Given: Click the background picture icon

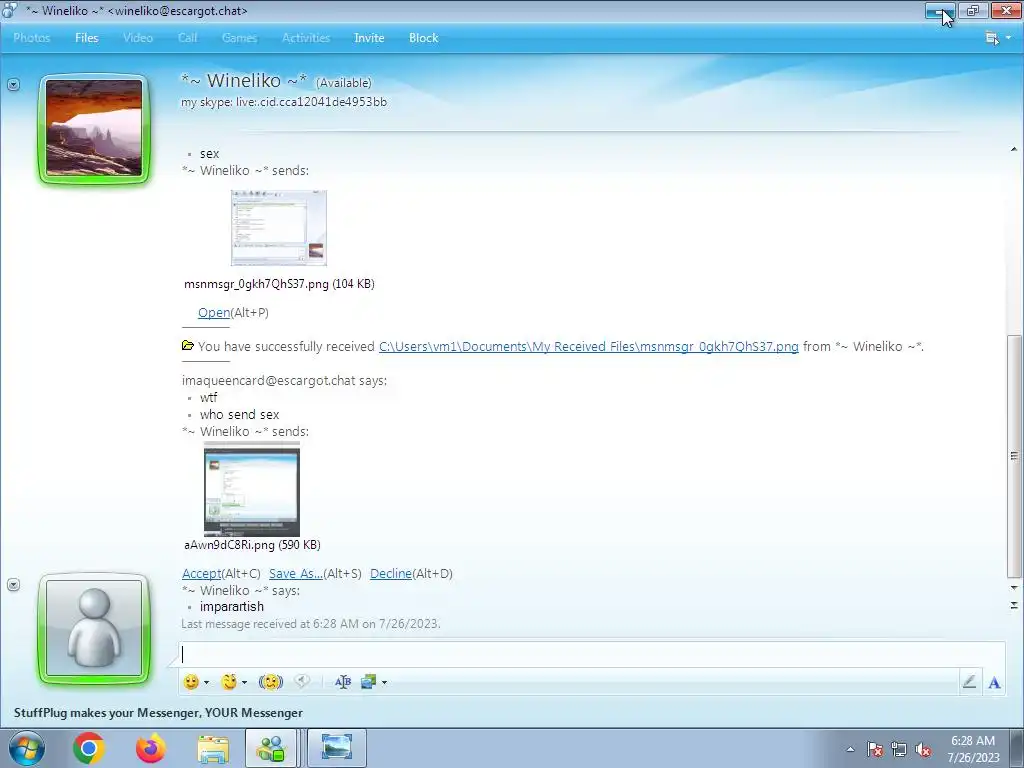Looking at the screenshot, I should pyautogui.click(x=368, y=682).
